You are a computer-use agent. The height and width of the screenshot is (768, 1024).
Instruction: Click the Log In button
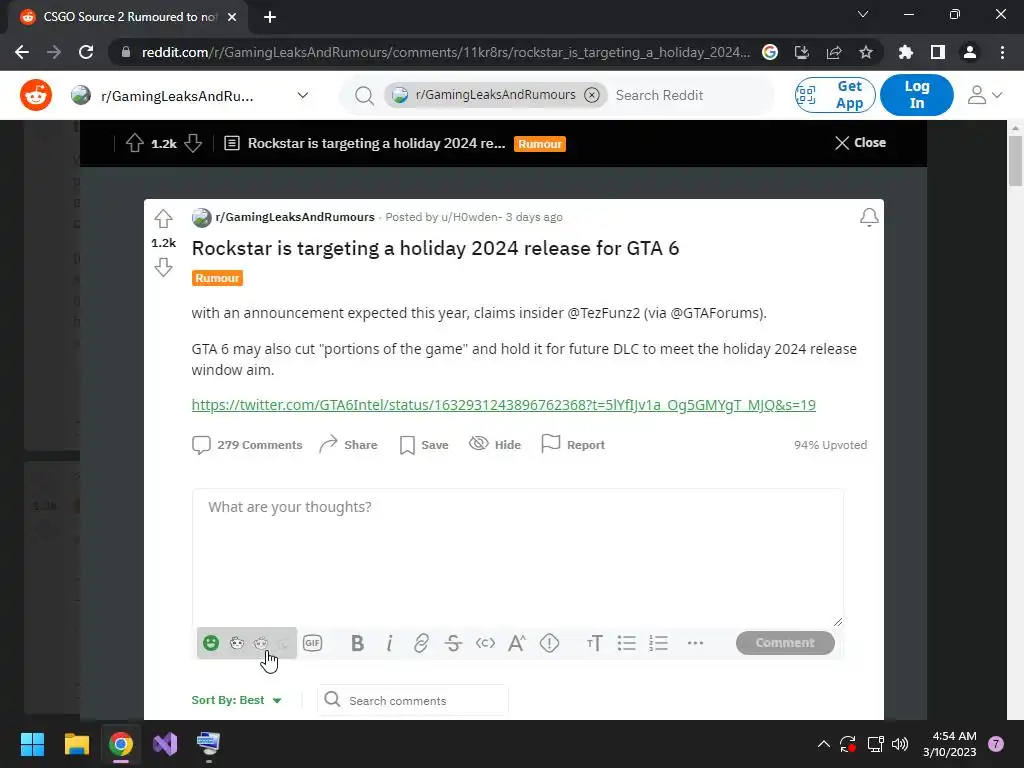click(x=917, y=95)
